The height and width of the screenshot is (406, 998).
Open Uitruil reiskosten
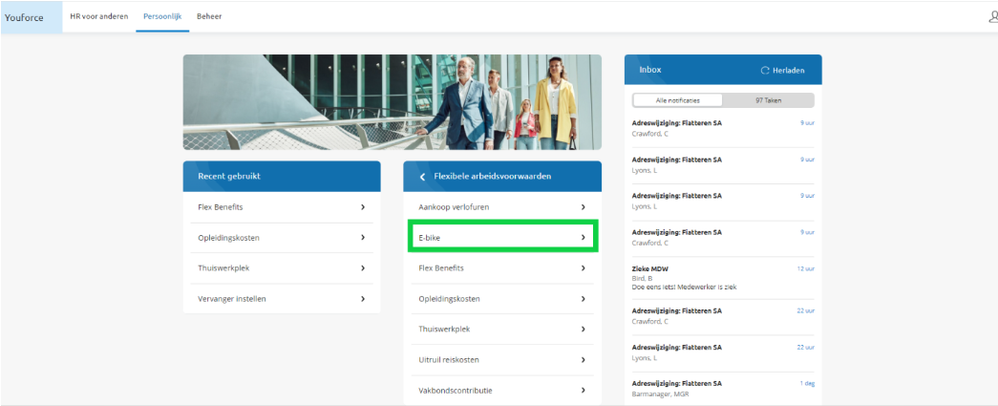tap(502, 360)
